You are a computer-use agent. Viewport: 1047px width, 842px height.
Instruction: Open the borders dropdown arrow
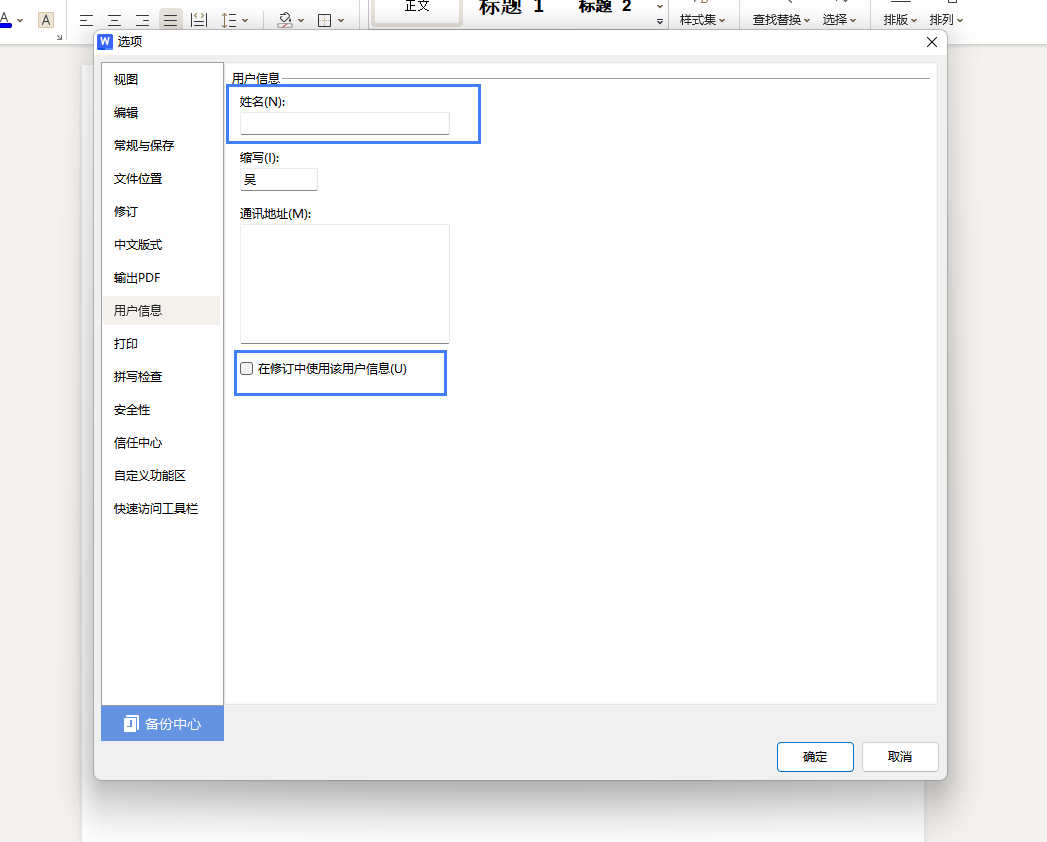[x=341, y=21]
